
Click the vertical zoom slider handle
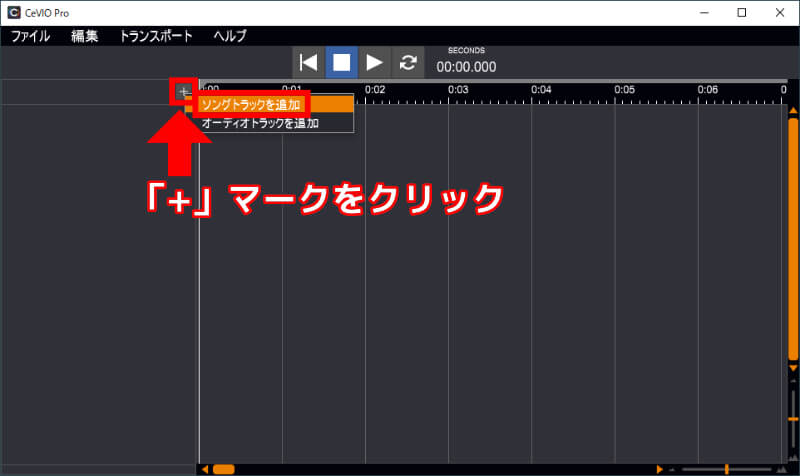[793, 419]
